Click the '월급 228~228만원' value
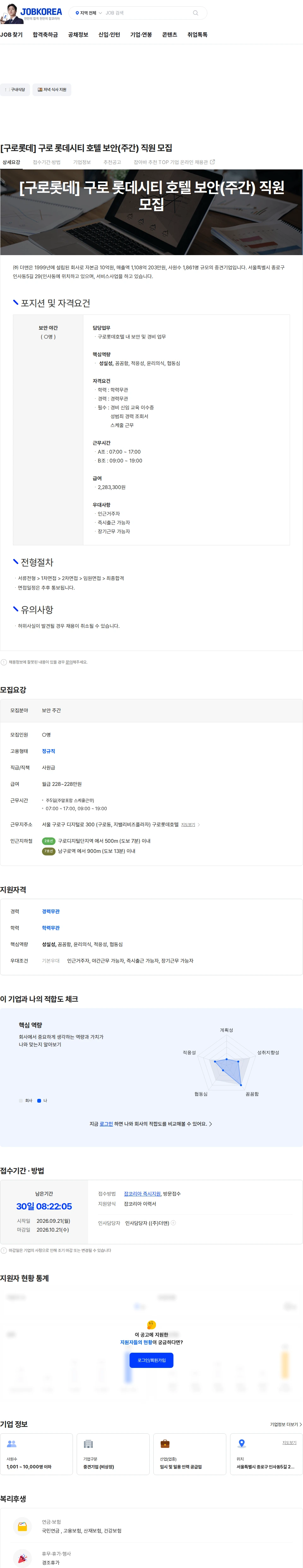The height and width of the screenshot is (1568, 303). [x=61, y=785]
